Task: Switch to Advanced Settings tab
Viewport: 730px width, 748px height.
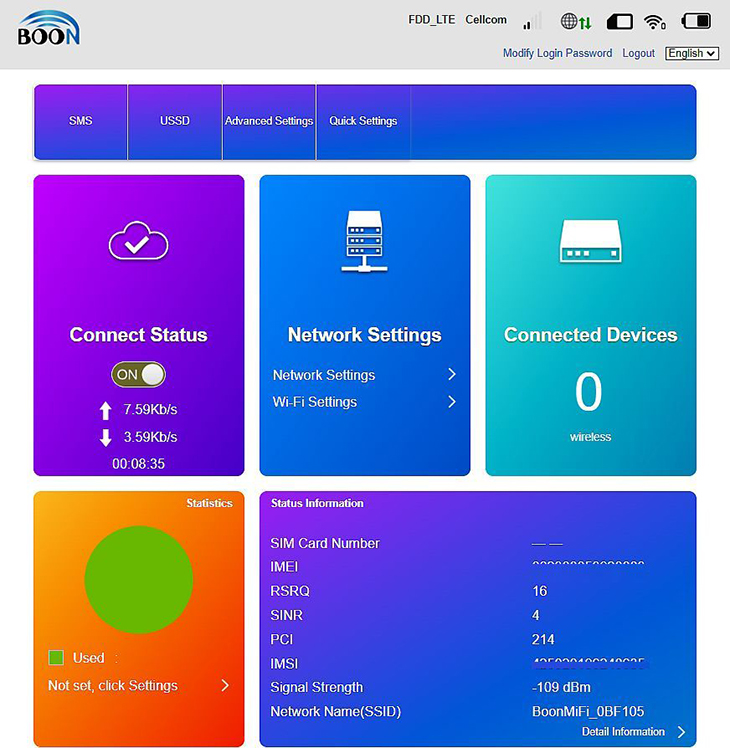Action: tap(269, 122)
